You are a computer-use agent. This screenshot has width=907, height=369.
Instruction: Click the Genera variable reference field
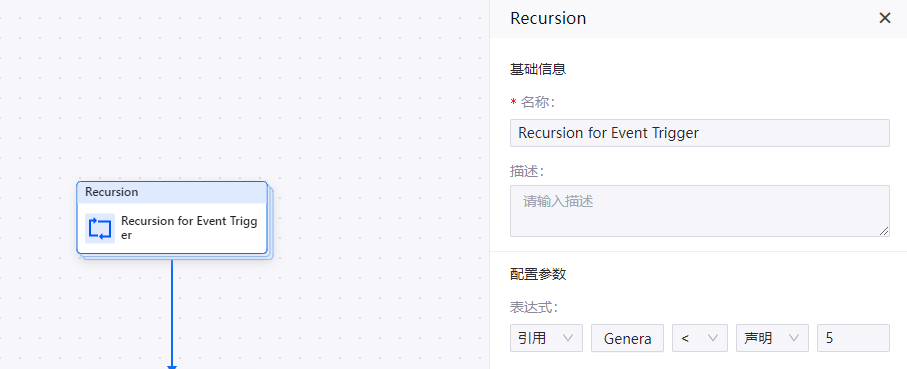[627, 338]
